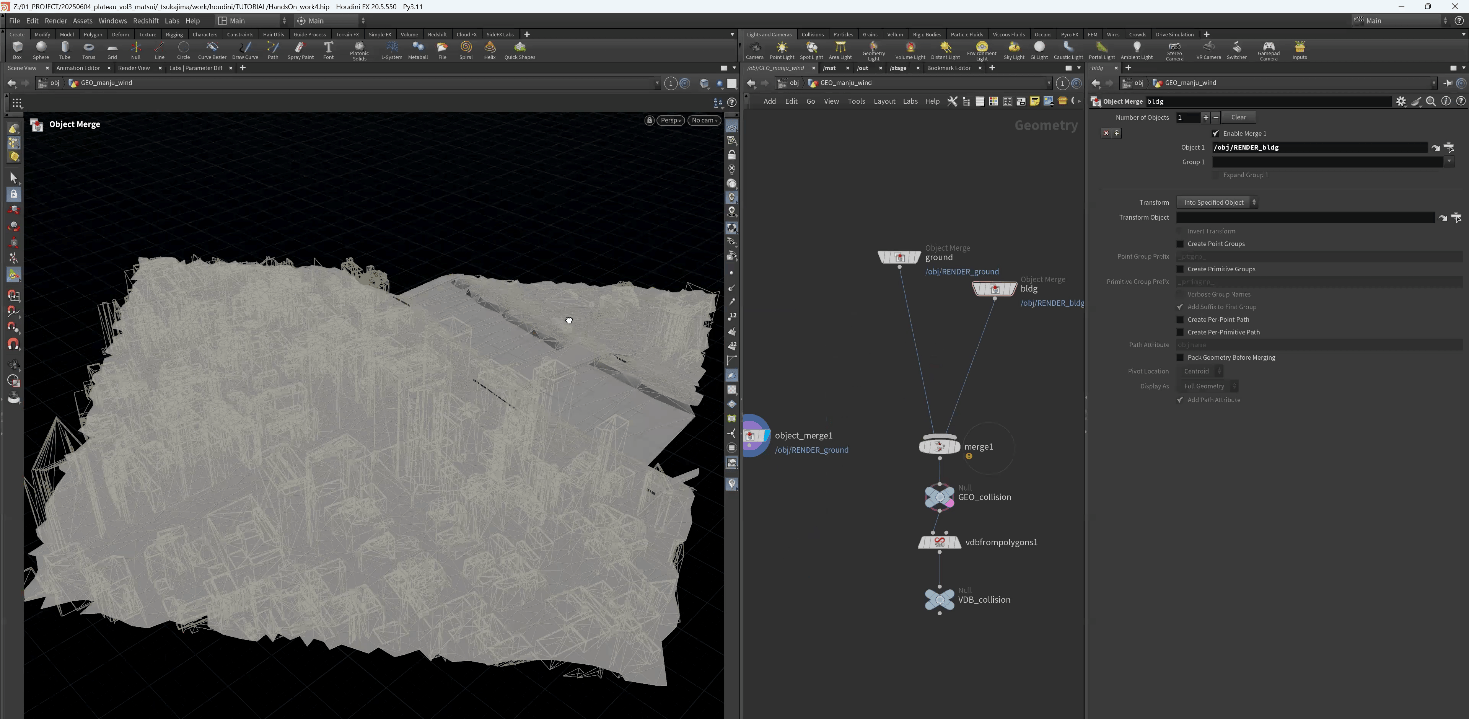
Task: Expand the Group 1 dropdown arrow
Action: [1450, 161]
